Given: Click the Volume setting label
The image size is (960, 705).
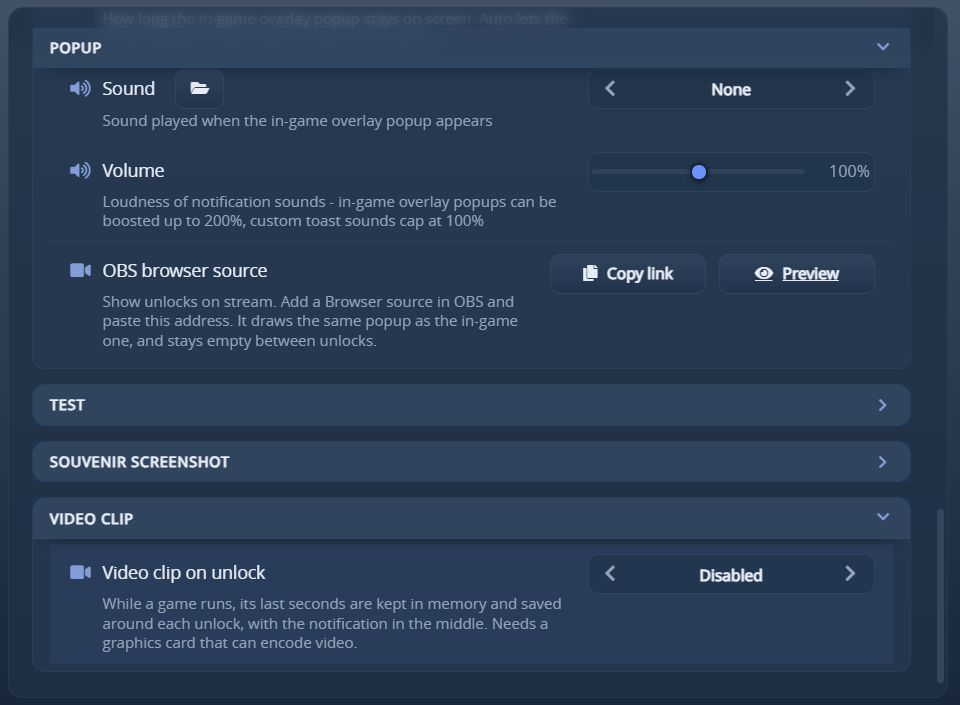Looking at the screenshot, I should point(133,171).
